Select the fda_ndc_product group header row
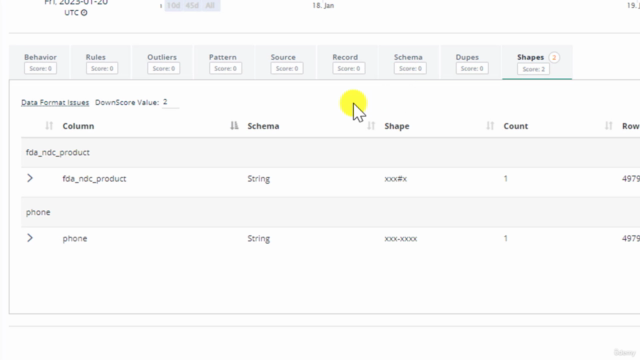 click(330, 152)
